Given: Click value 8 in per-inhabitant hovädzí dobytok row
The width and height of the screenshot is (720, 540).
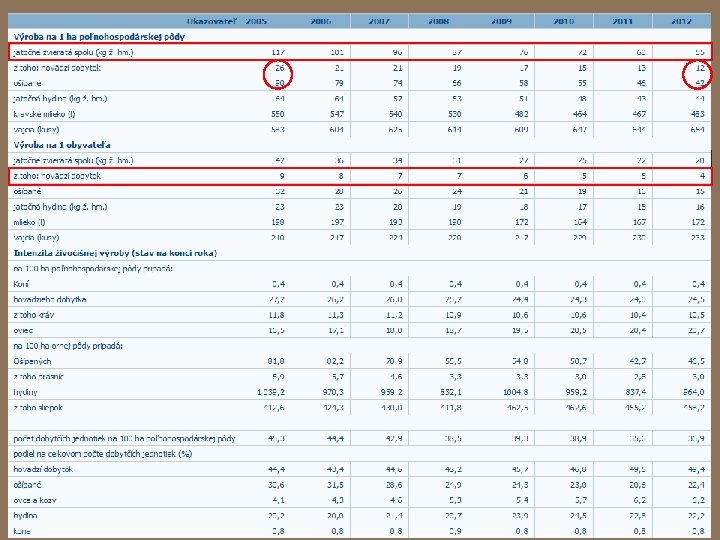Looking at the screenshot, I should (341, 176).
